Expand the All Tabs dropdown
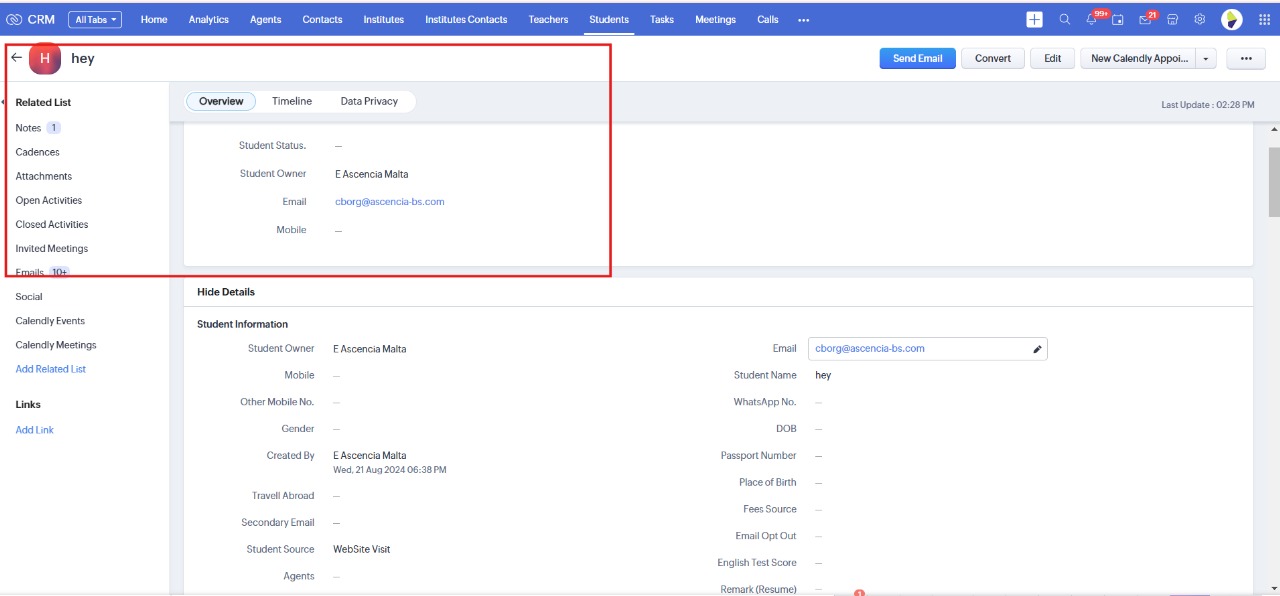1280x596 pixels. [x=95, y=19]
